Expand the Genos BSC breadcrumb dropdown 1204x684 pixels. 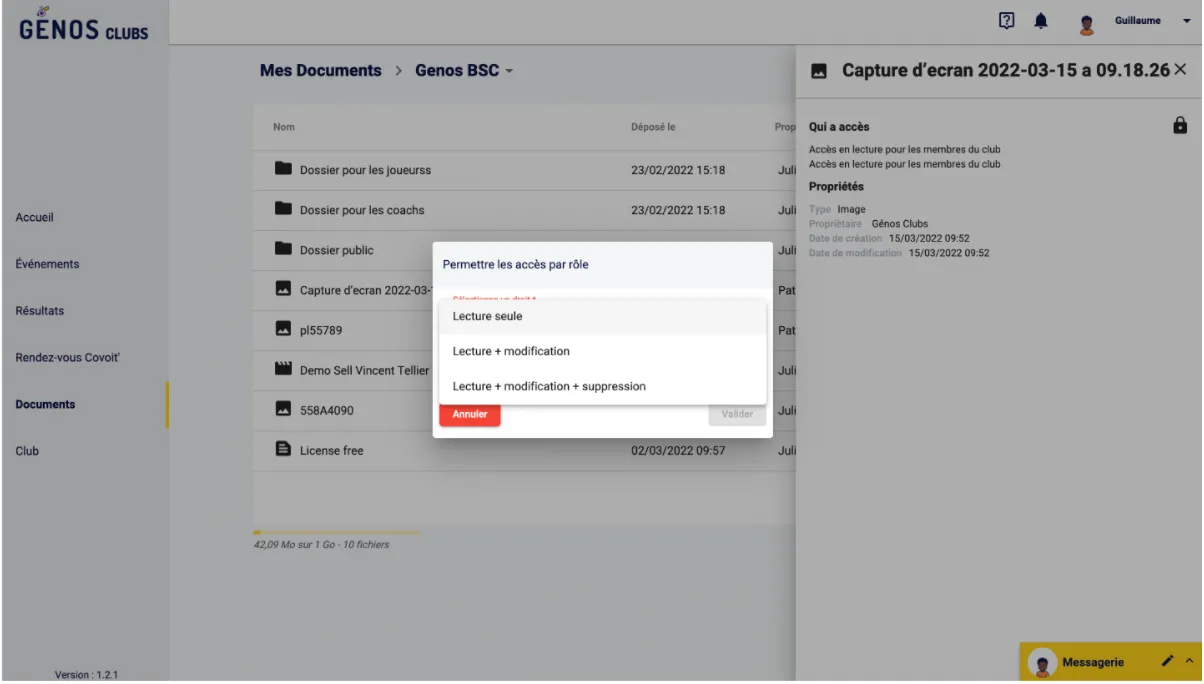[x=509, y=71]
